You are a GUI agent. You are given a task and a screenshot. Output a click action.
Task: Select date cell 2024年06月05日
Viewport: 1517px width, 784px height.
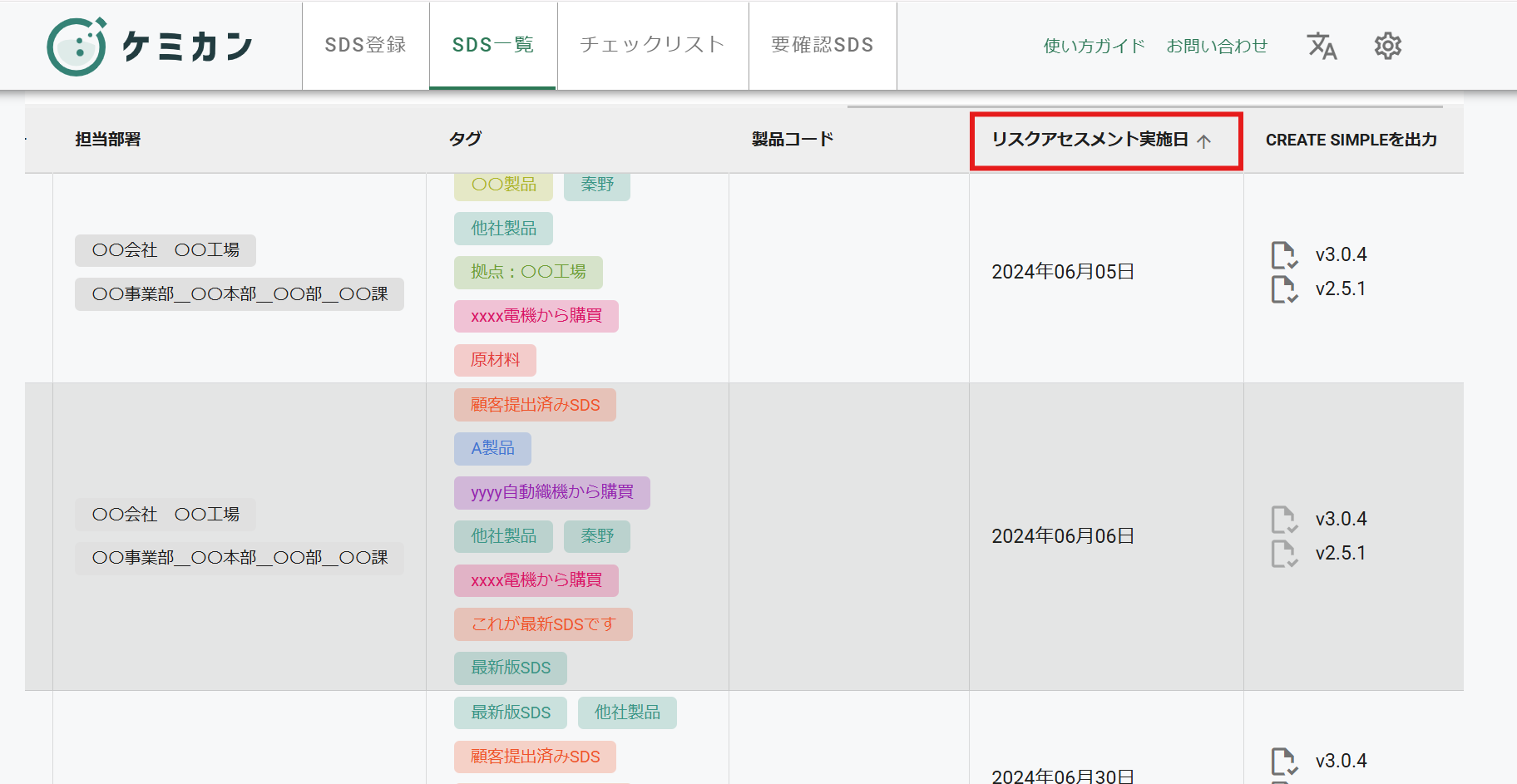1063,273
